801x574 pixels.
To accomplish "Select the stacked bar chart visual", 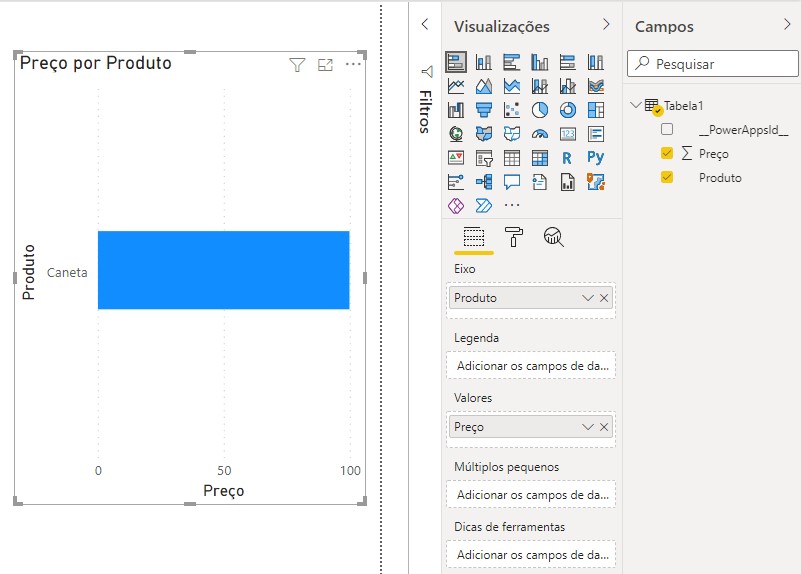I will coord(456,62).
